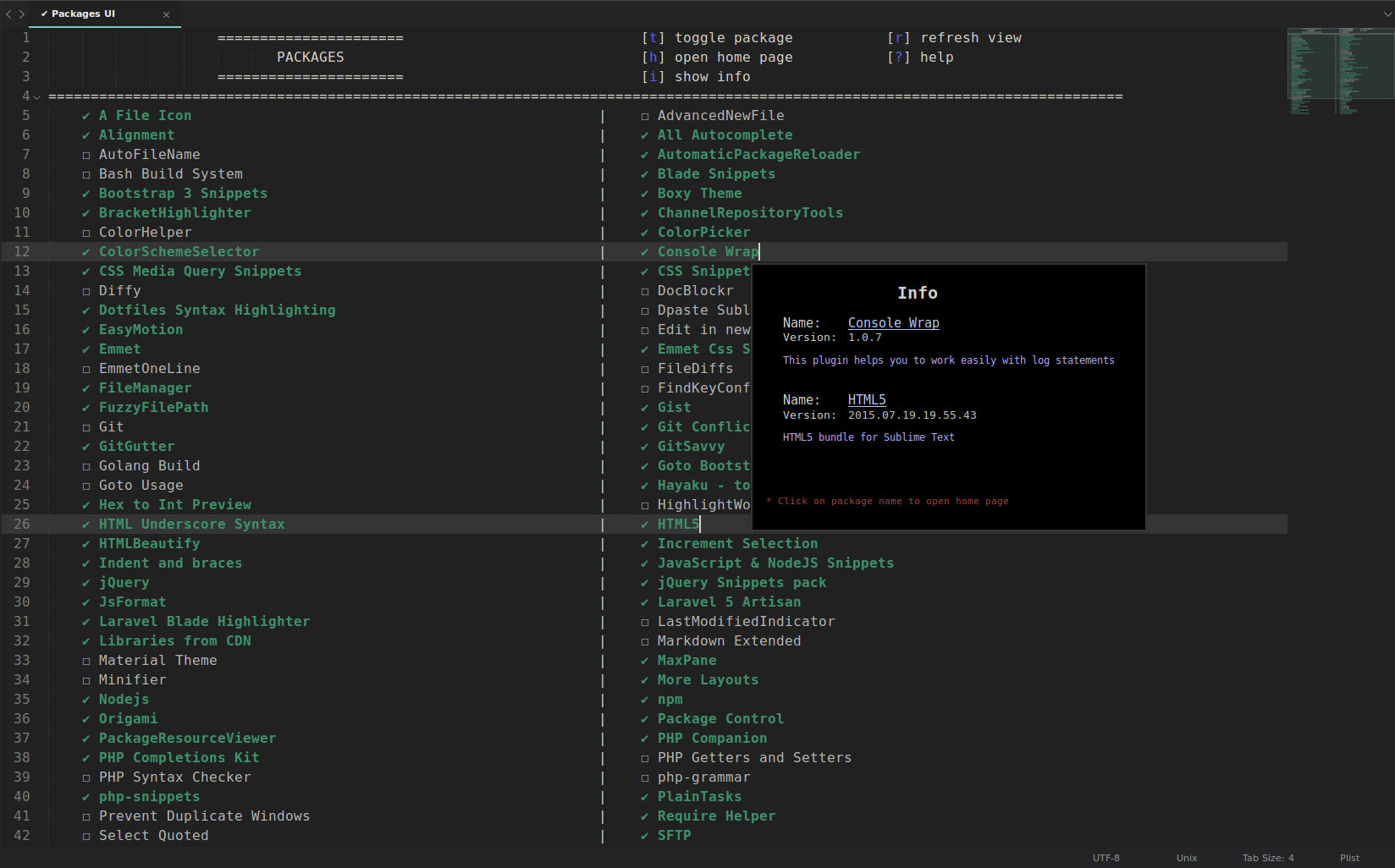
Task: Select CSS Media Query Snippets package
Action: [x=200, y=272]
